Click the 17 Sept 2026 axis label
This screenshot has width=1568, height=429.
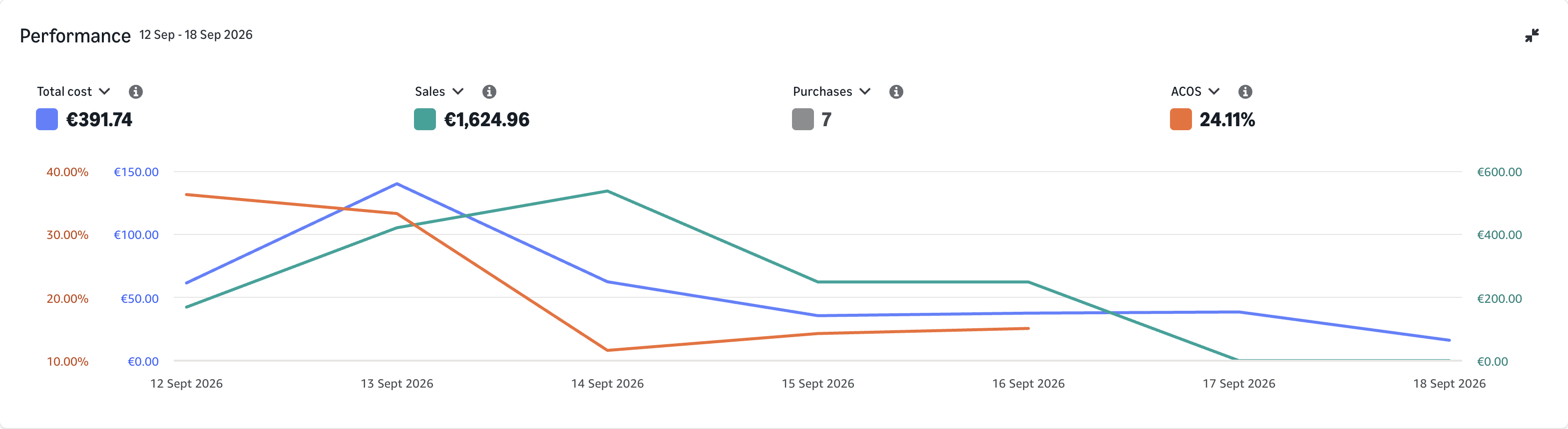pos(1239,384)
